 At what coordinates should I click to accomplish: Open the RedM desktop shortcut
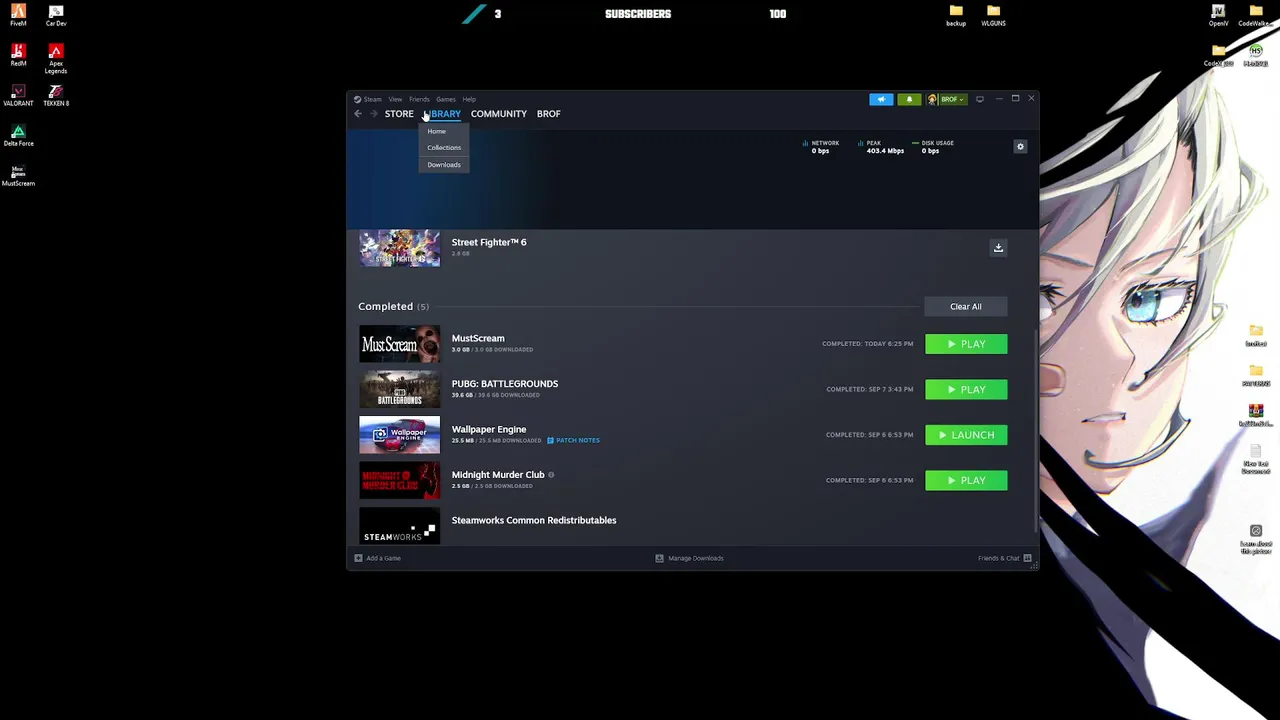tap(18, 56)
